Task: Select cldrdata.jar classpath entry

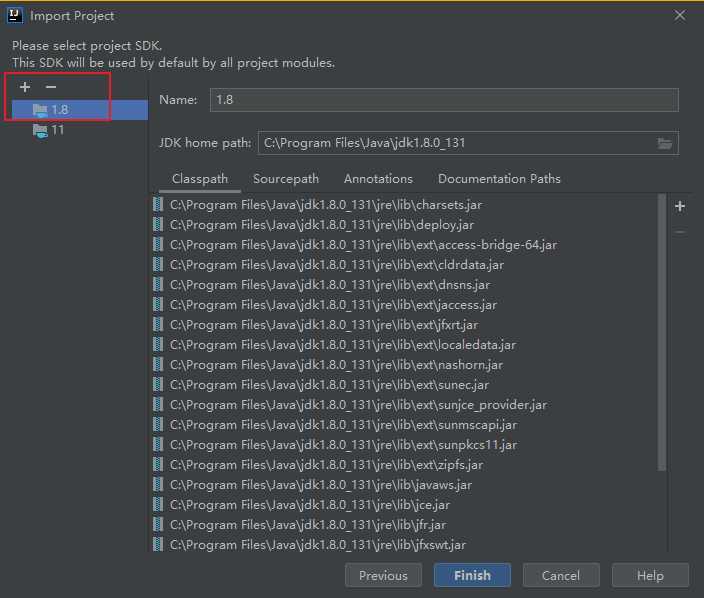Action: pyautogui.click(x=404, y=265)
